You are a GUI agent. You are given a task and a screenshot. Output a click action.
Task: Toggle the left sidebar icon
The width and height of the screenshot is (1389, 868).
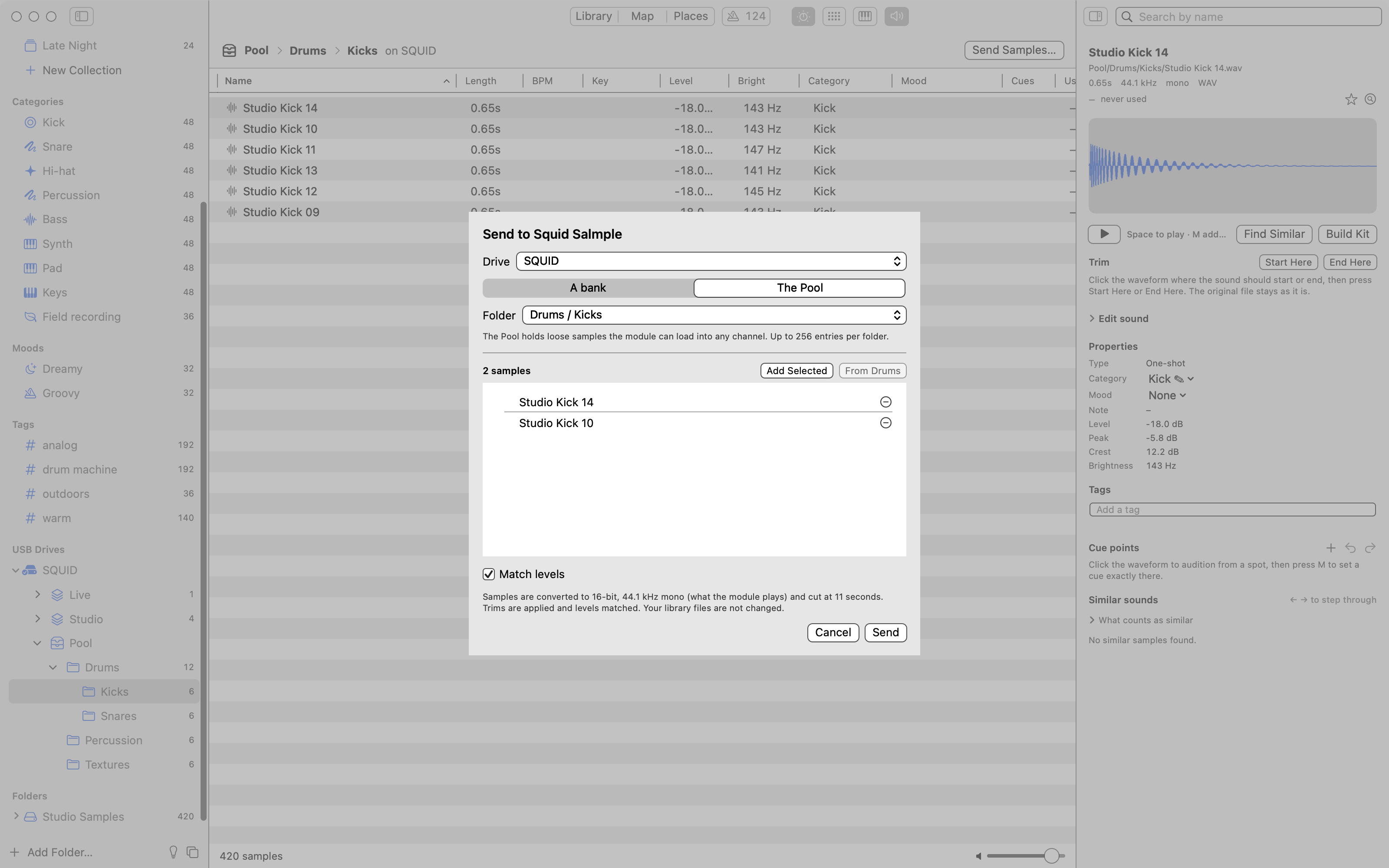coord(82,16)
